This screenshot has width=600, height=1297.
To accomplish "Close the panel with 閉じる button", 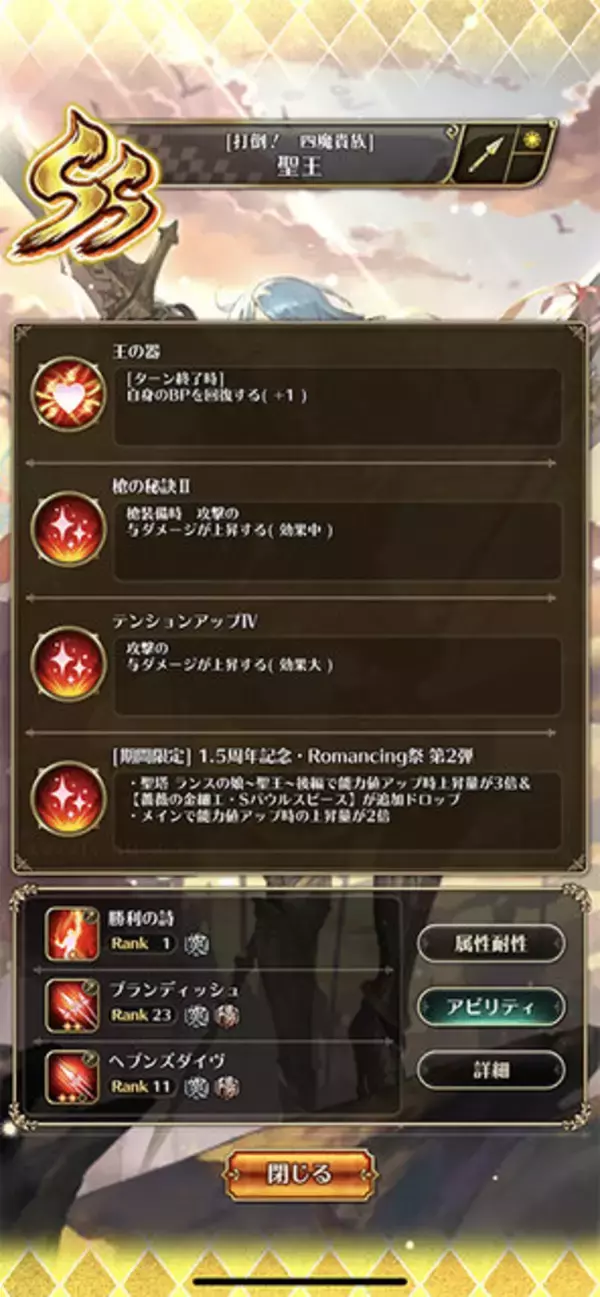I will (300, 1175).
